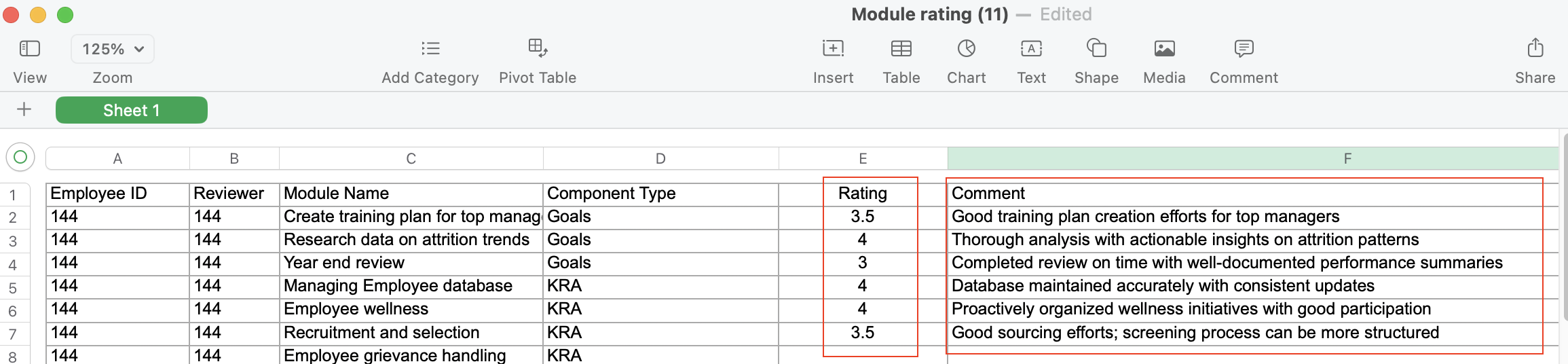Select row 5 header

13,288
